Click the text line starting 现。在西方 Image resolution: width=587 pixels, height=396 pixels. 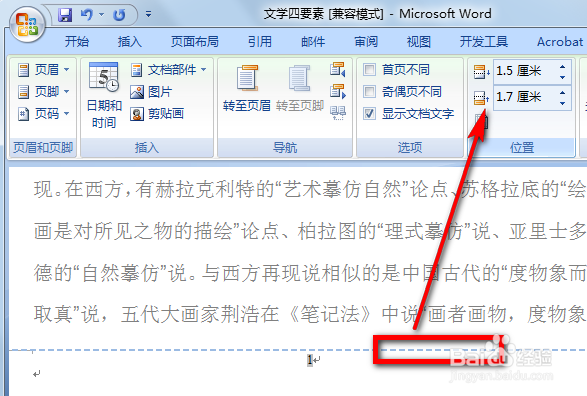click(310, 189)
